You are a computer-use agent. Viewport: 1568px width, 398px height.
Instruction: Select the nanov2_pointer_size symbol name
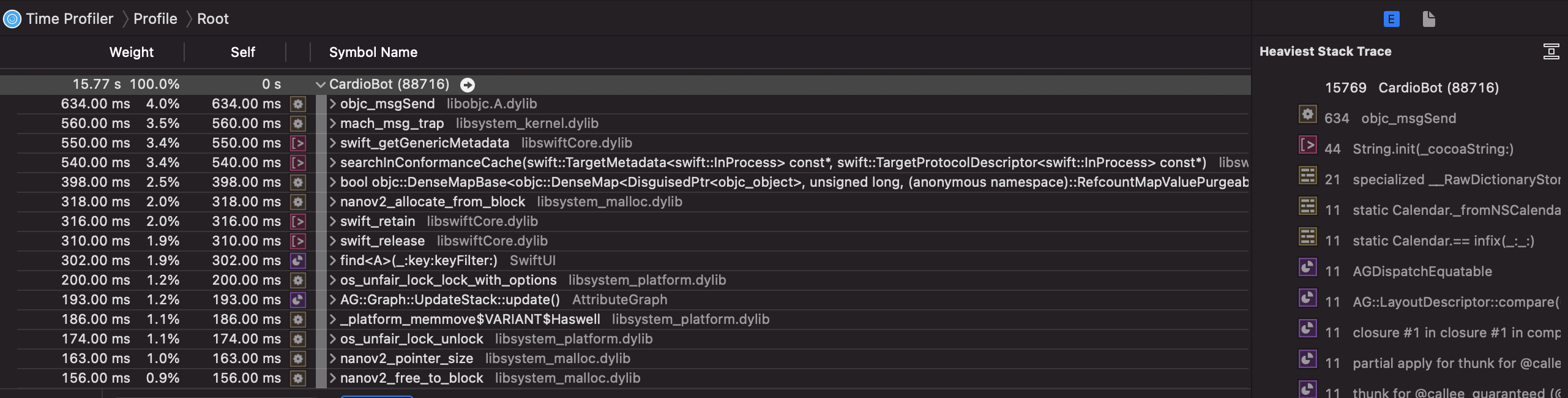407,359
